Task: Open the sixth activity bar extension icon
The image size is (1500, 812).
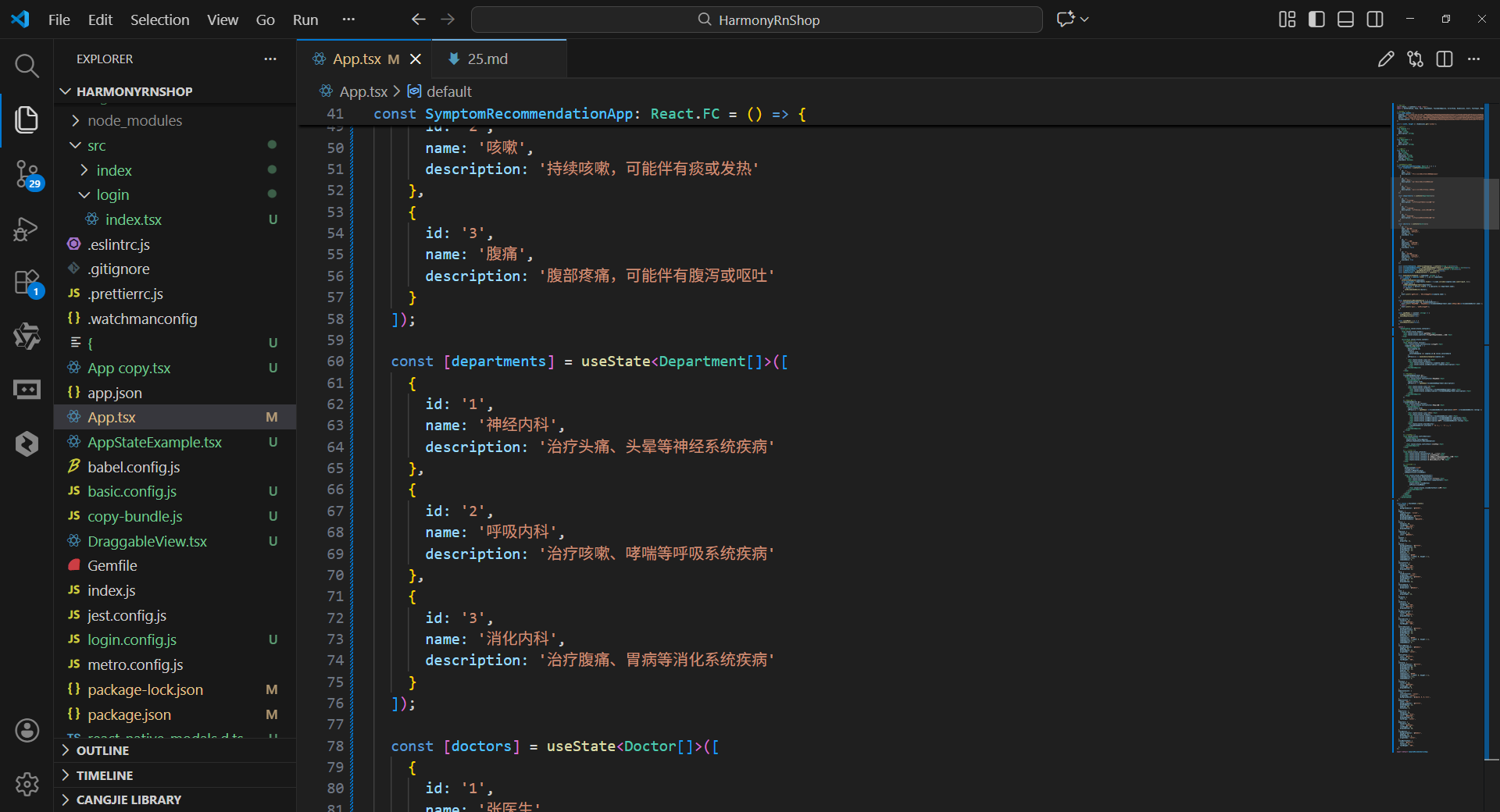Action: pyautogui.click(x=27, y=337)
